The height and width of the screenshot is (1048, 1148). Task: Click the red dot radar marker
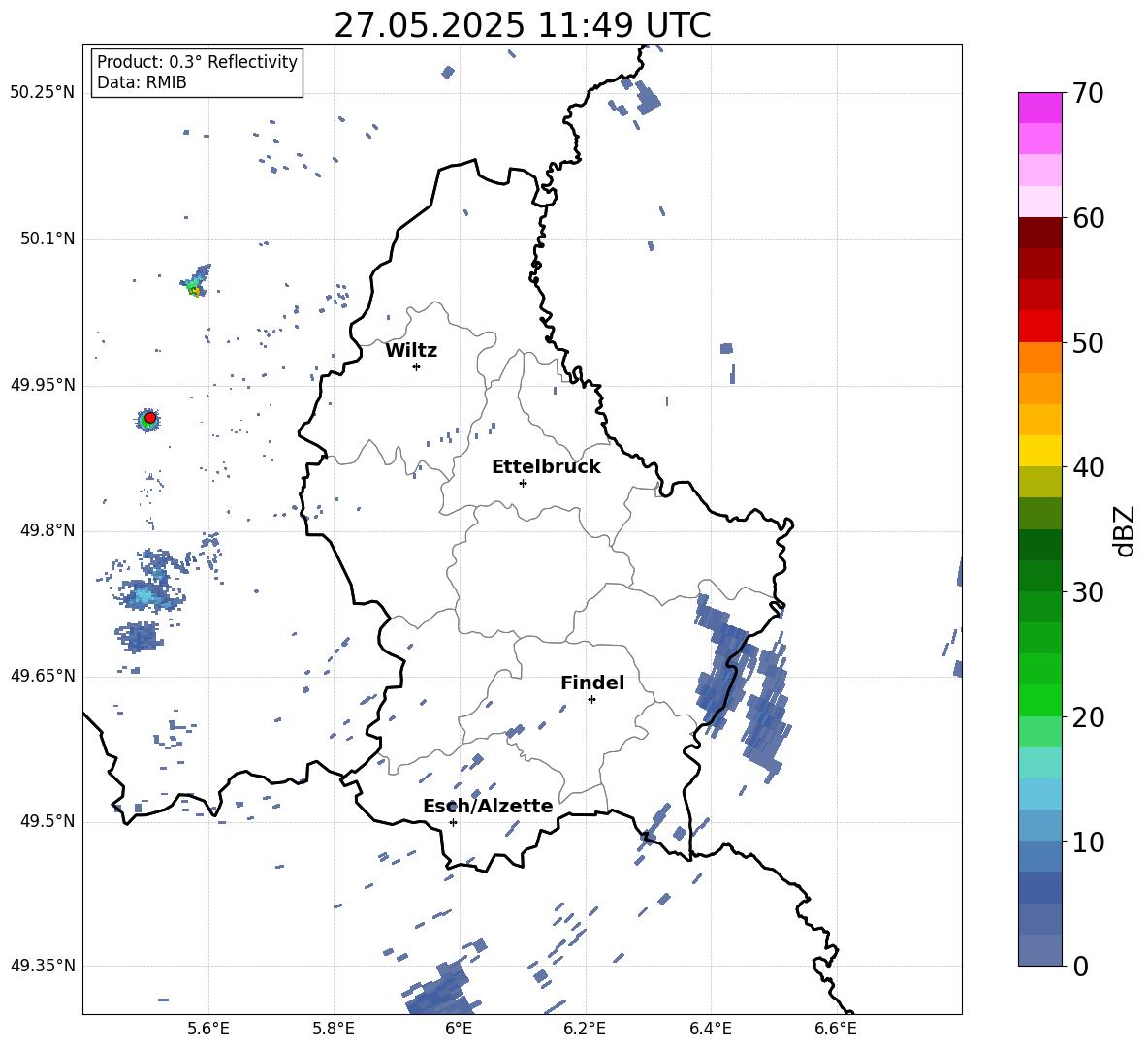click(x=150, y=418)
